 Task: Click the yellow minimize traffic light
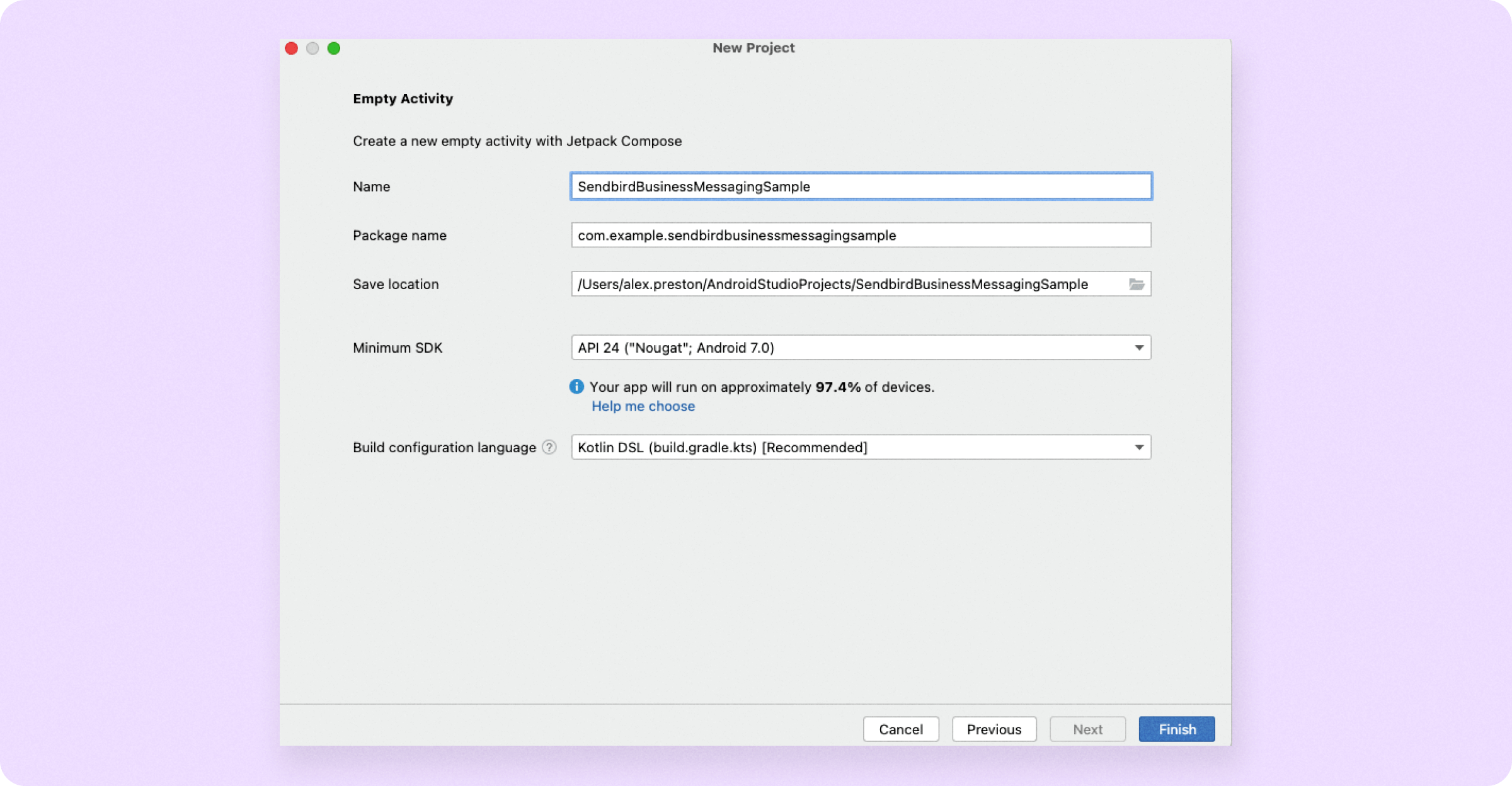click(312, 48)
